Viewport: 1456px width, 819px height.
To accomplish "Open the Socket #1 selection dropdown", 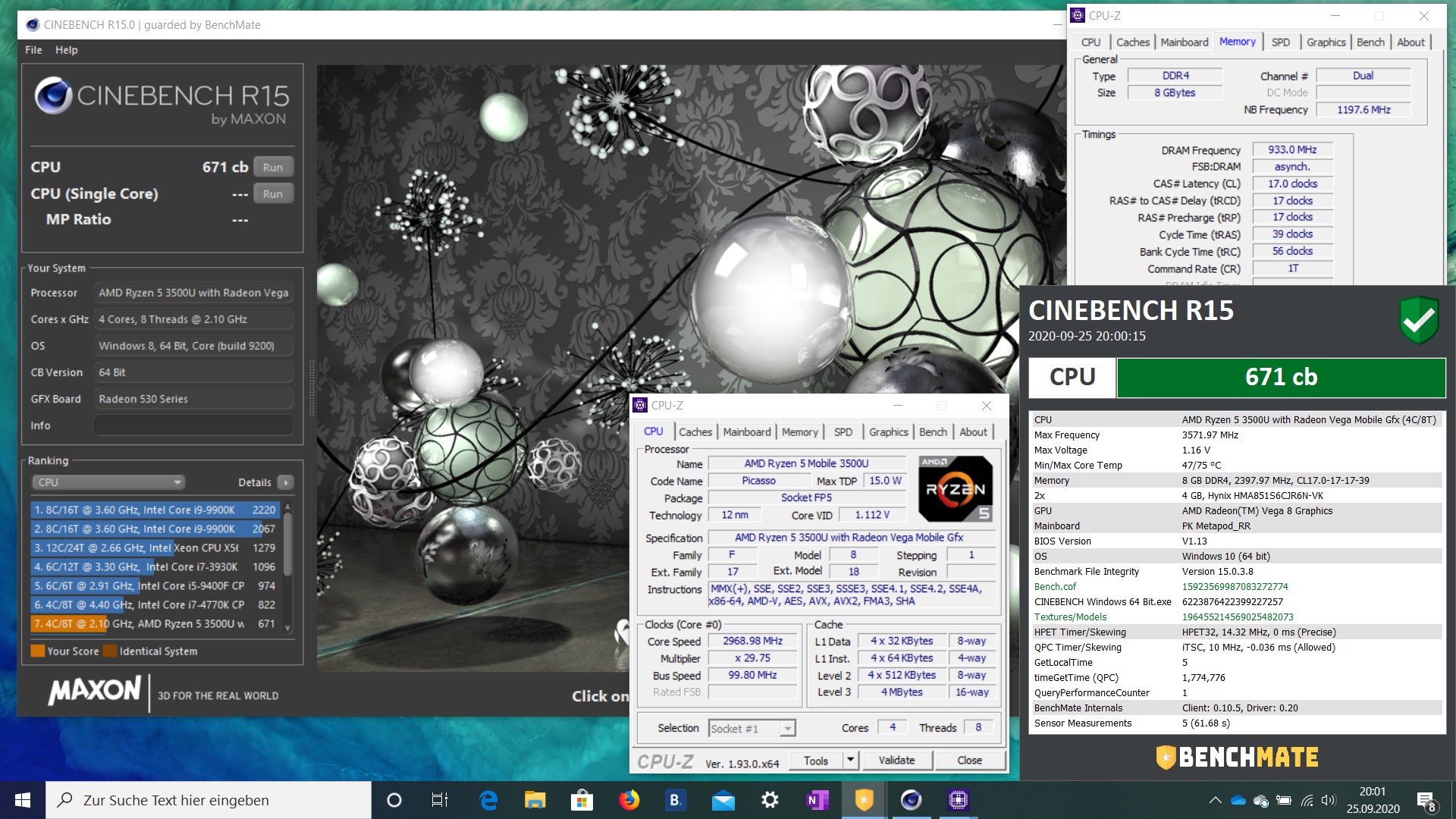I will coord(752,729).
